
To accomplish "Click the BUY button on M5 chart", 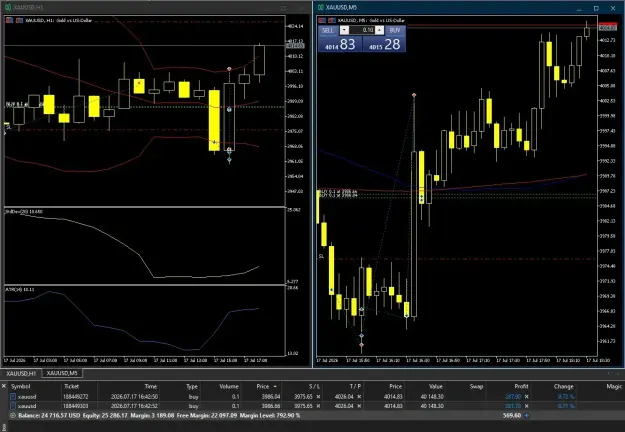I will (x=395, y=30).
